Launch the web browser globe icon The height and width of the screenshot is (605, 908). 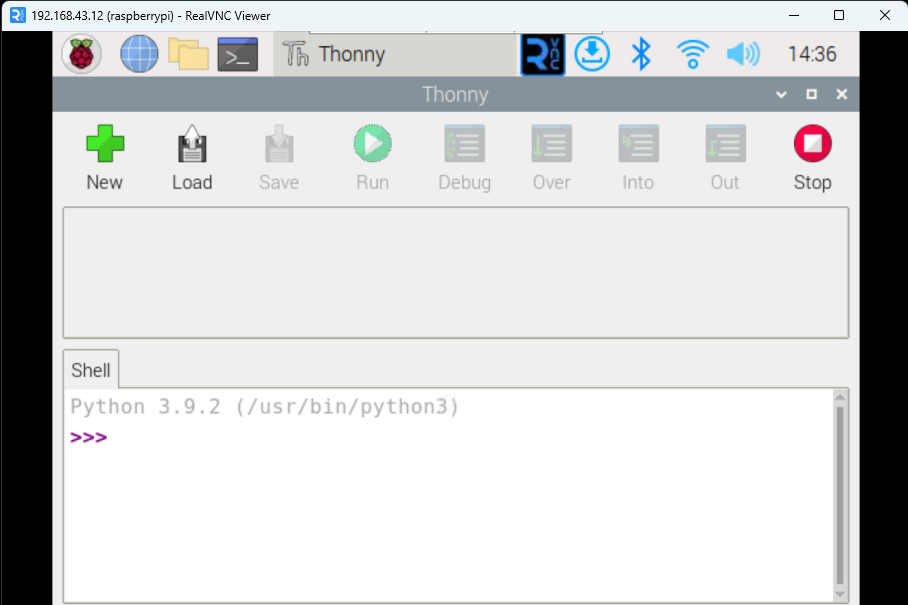(x=139, y=54)
